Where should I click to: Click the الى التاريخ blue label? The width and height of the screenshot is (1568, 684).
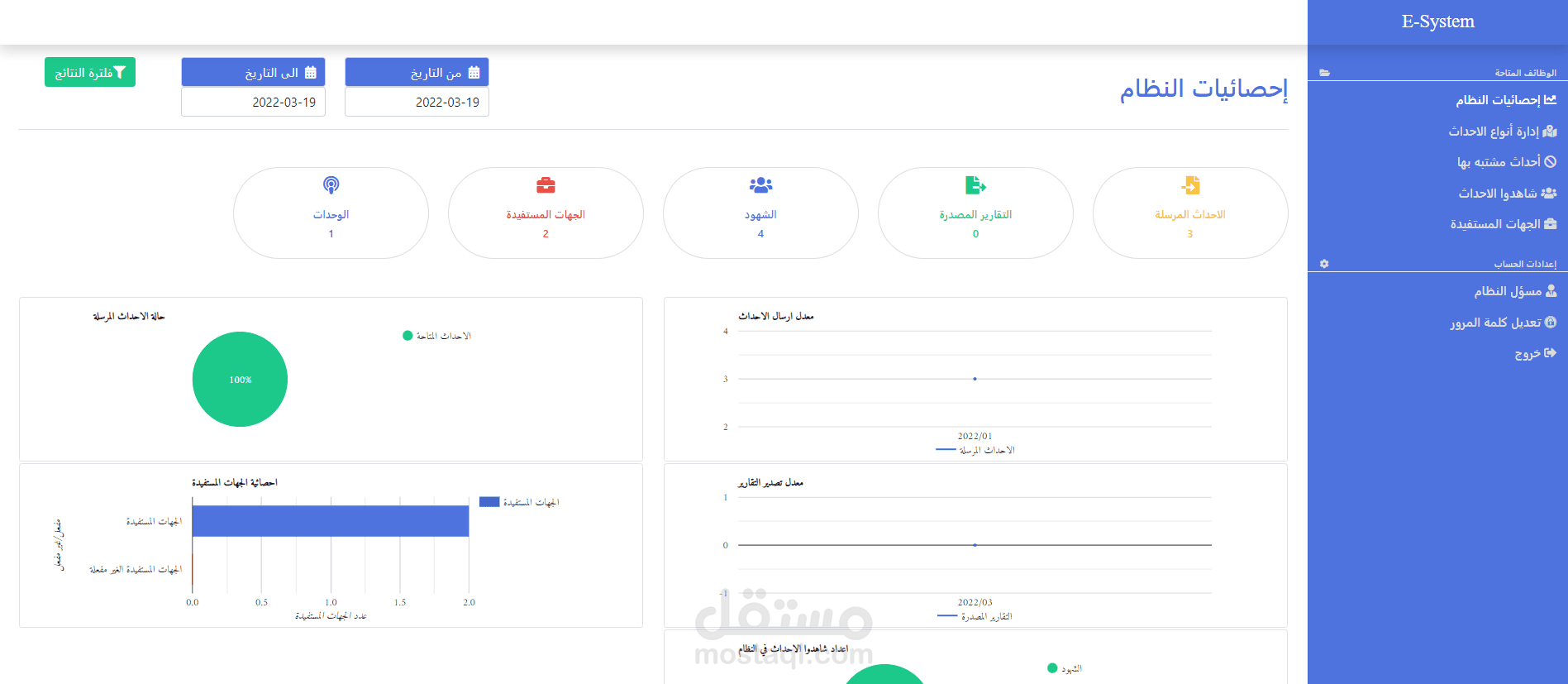pos(253,72)
